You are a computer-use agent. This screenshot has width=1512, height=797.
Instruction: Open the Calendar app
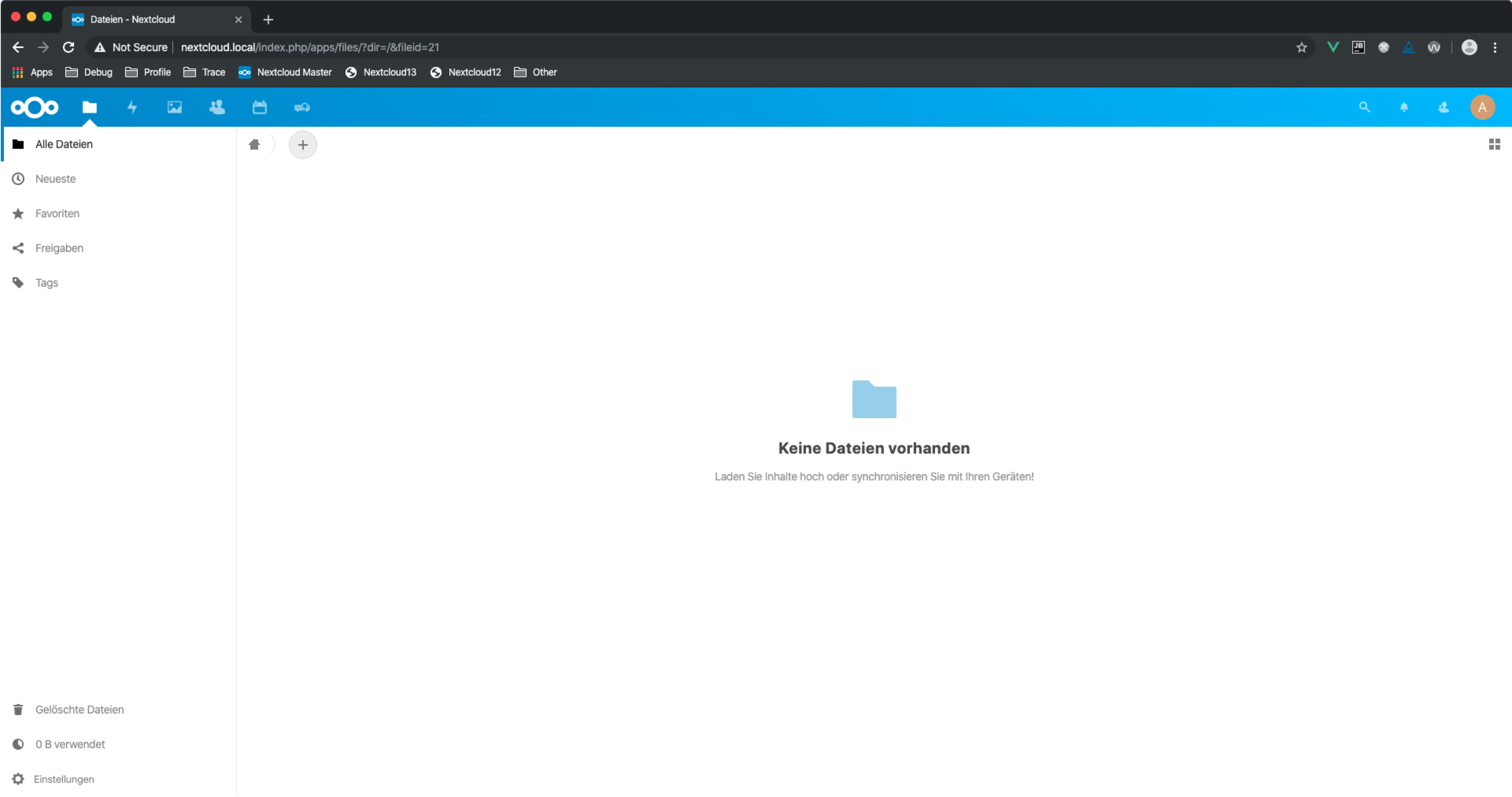coord(259,107)
